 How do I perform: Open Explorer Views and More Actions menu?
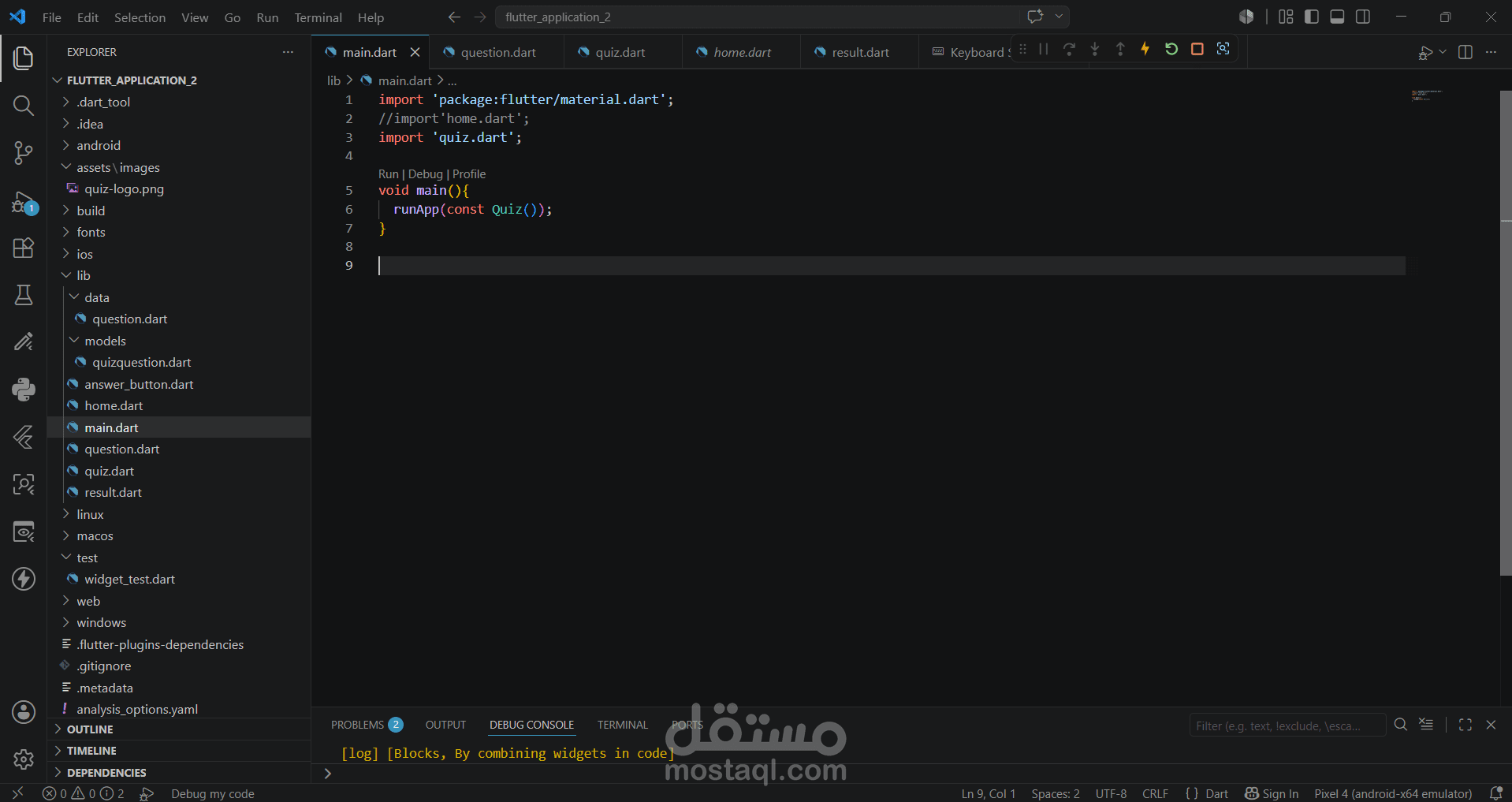point(288,52)
